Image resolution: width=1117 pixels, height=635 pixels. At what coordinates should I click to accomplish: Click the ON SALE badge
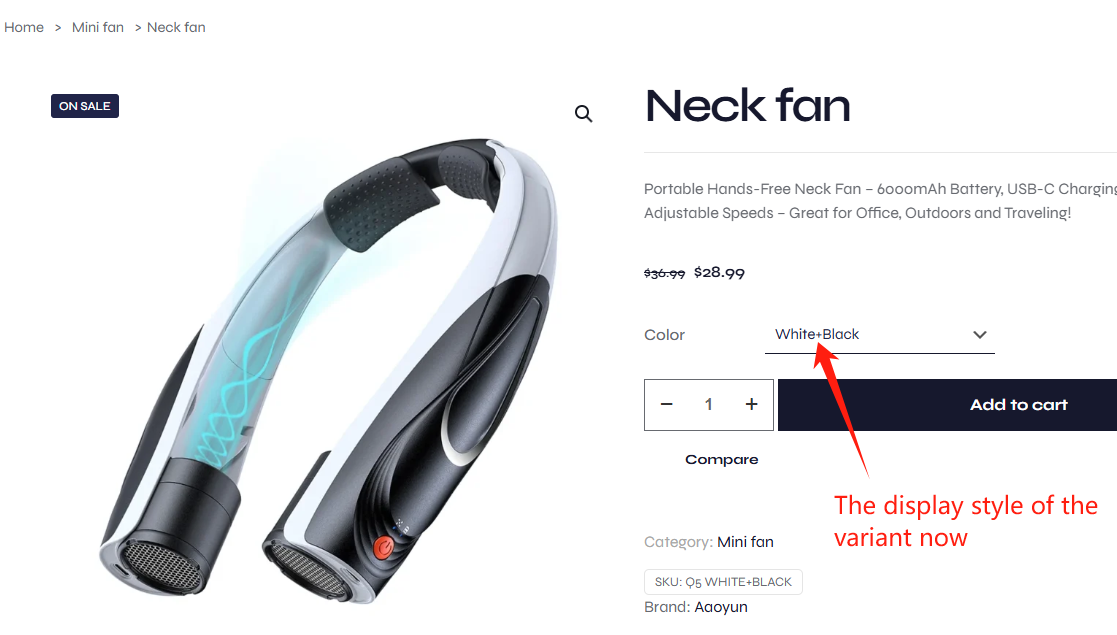85,106
